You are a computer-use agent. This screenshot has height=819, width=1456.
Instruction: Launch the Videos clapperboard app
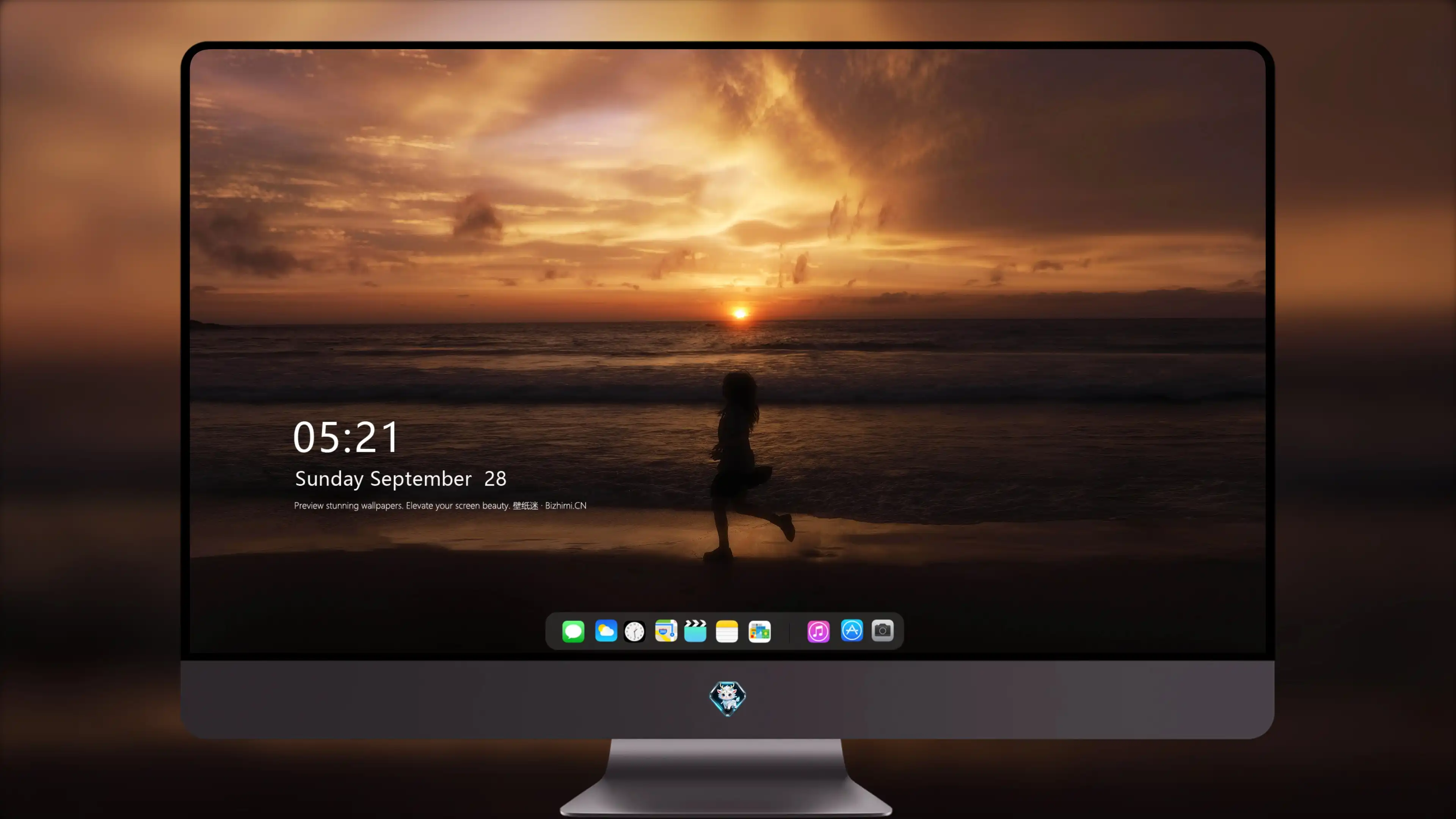coord(695,631)
